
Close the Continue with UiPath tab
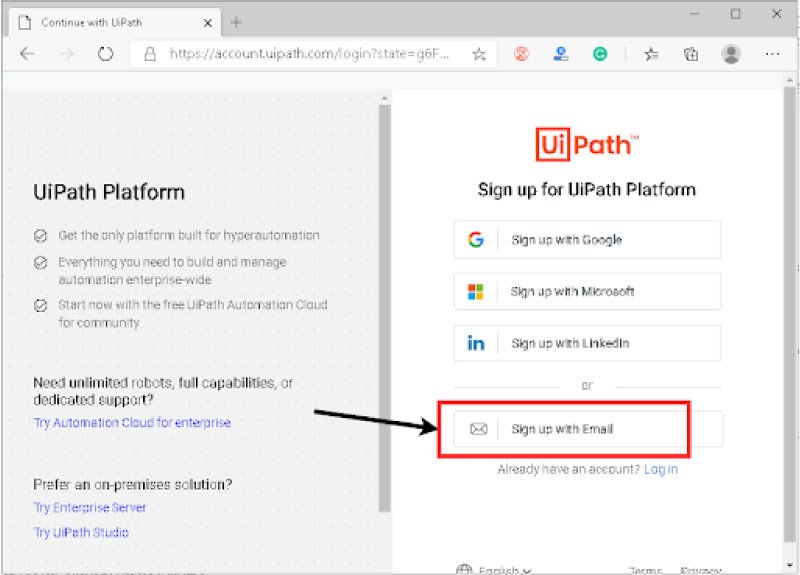tap(208, 23)
